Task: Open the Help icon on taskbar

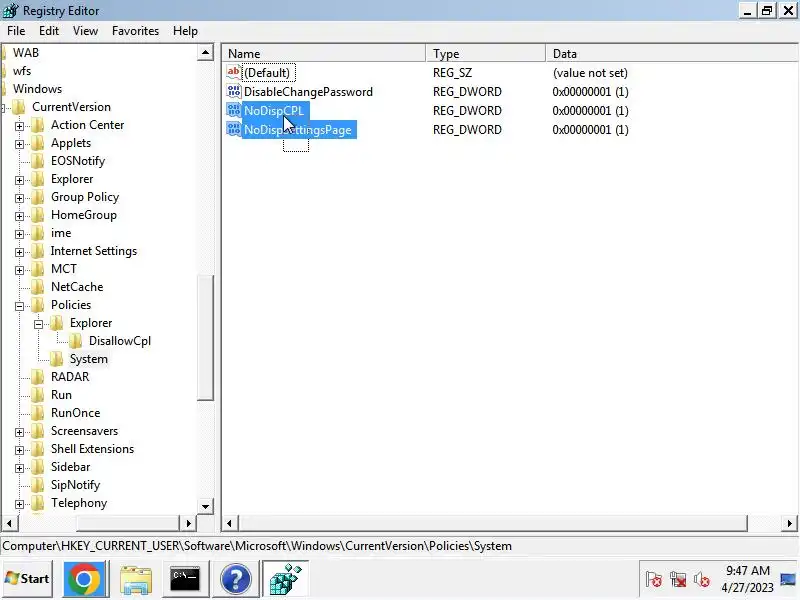Action: (235, 579)
